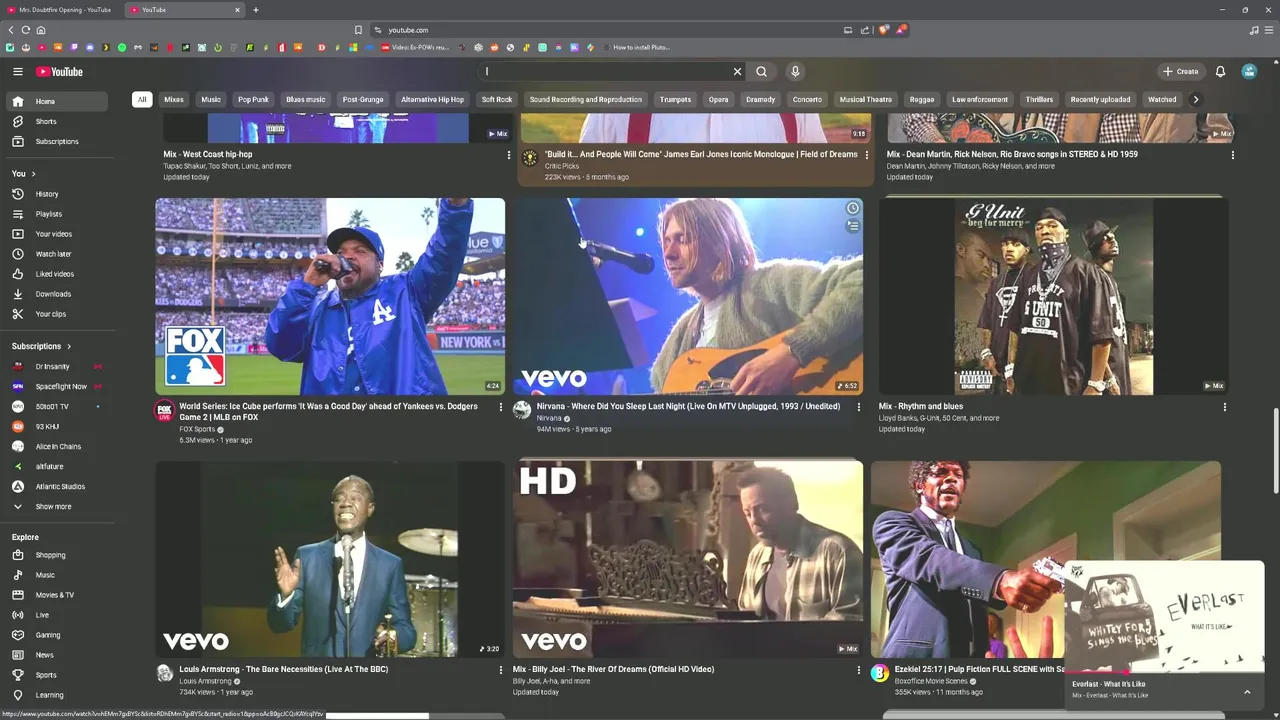1280x720 pixels.
Task: Open the Alice In Chains subscription
Action: click(x=56, y=447)
